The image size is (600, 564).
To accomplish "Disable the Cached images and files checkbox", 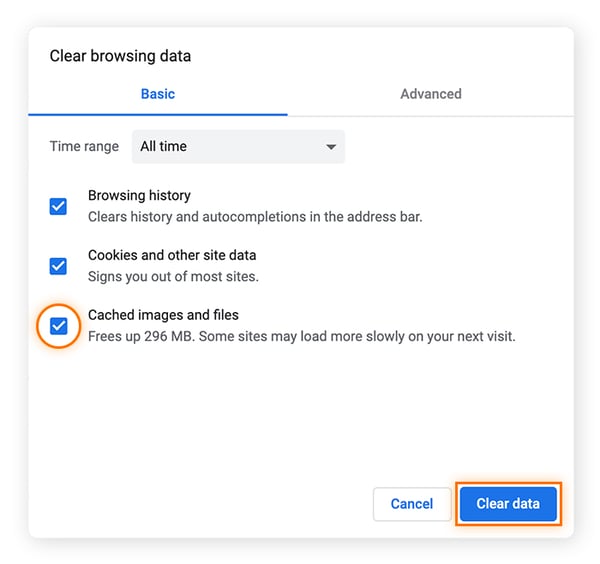I will click(58, 326).
